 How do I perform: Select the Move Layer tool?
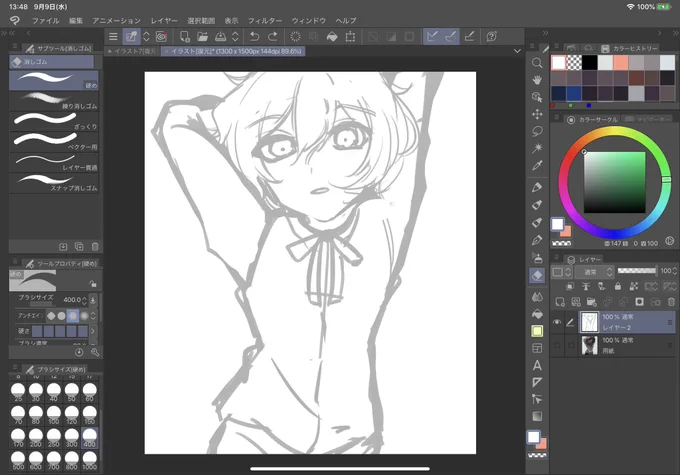click(x=537, y=114)
